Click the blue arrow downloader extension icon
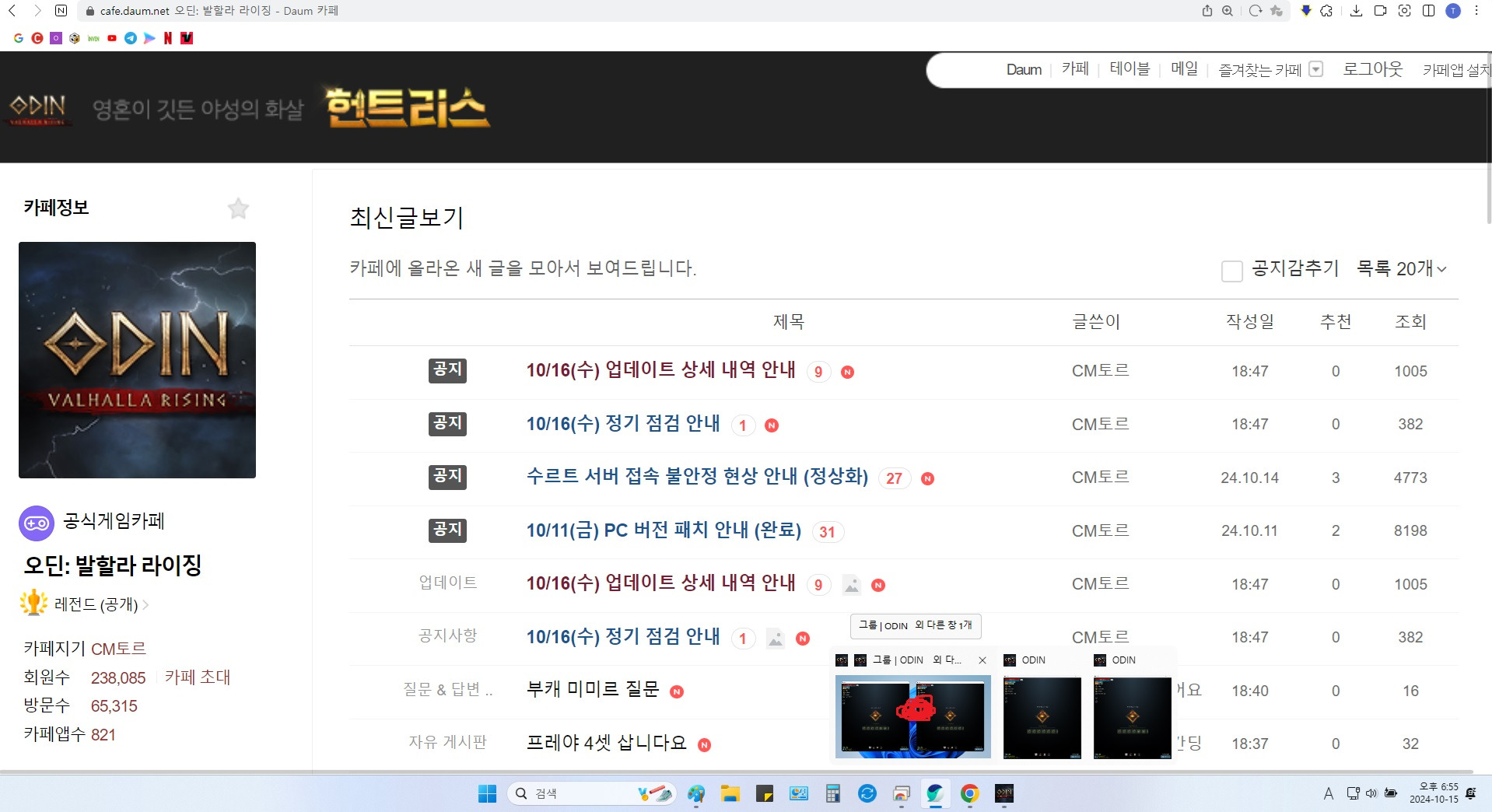 coord(1306,11)
